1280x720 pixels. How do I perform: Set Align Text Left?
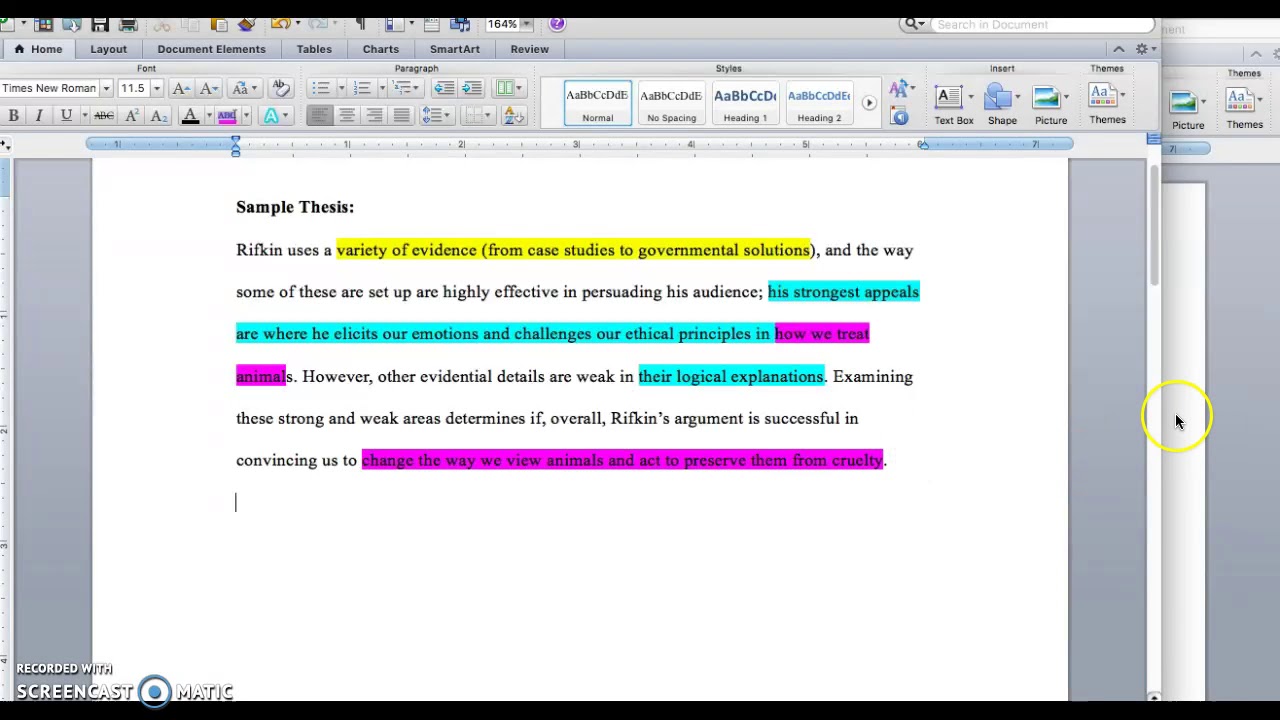pos(319,116)
